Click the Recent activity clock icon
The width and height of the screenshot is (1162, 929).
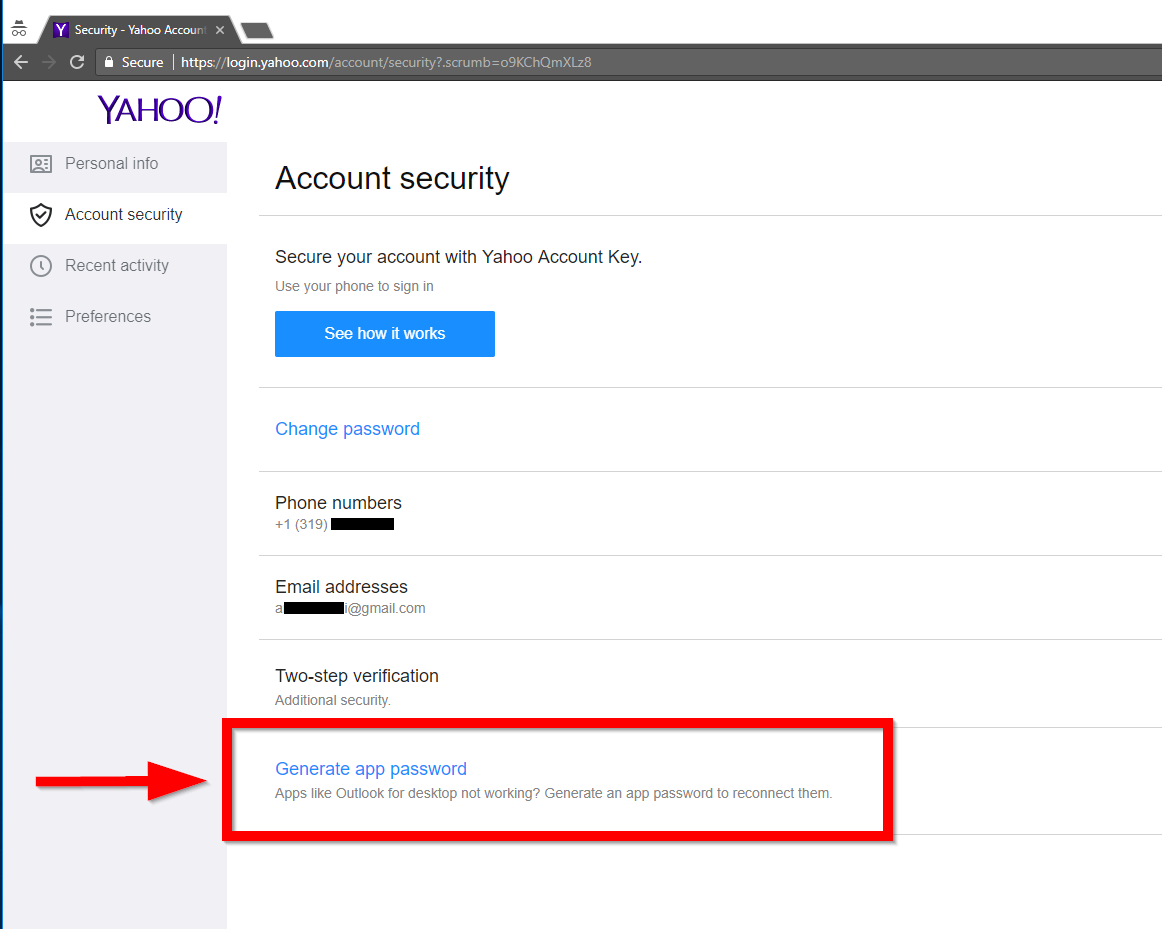click(41, 266)
